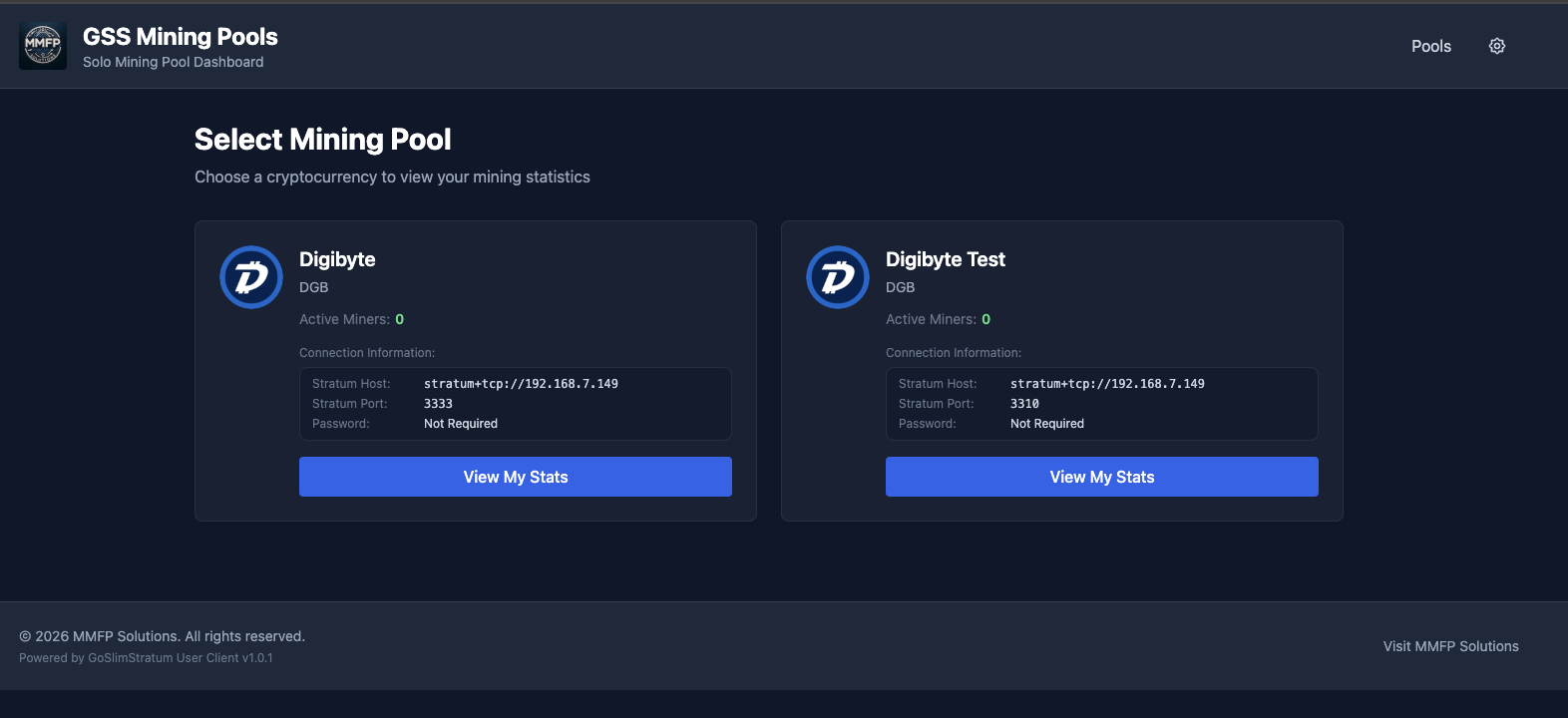Select the Digibyte card heading
1568x718 pixels.
(x=337, y=259)
